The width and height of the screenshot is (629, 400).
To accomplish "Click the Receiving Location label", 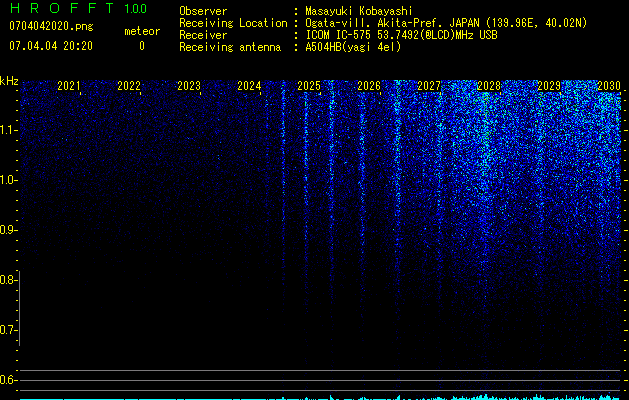I will point(233,23).
